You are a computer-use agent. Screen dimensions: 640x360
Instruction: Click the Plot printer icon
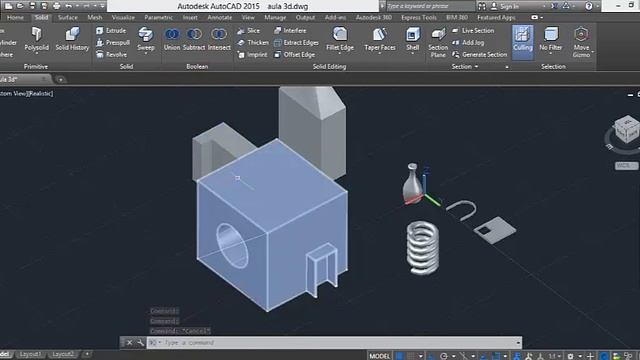click(56, 6)
